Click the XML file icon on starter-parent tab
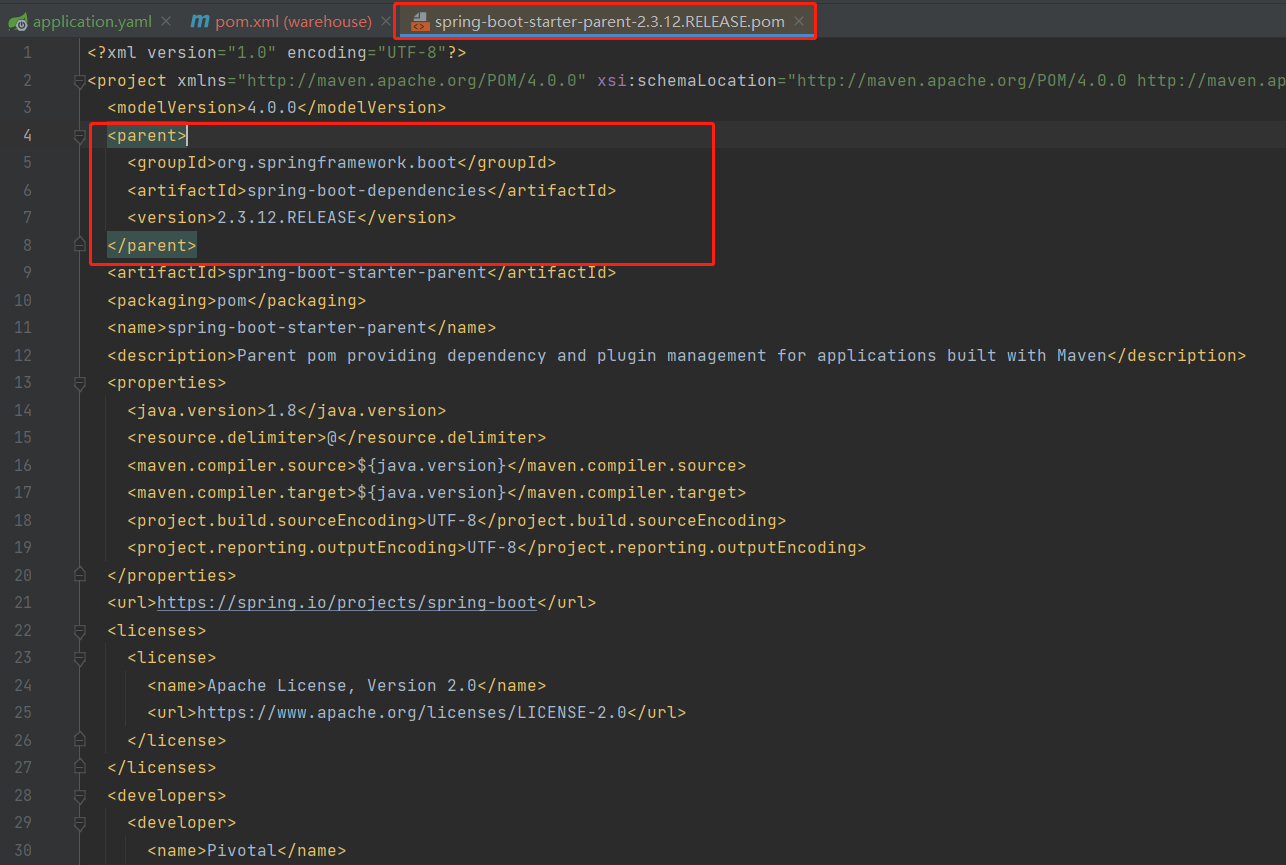 pyautogui.click(x=419, y=21)
